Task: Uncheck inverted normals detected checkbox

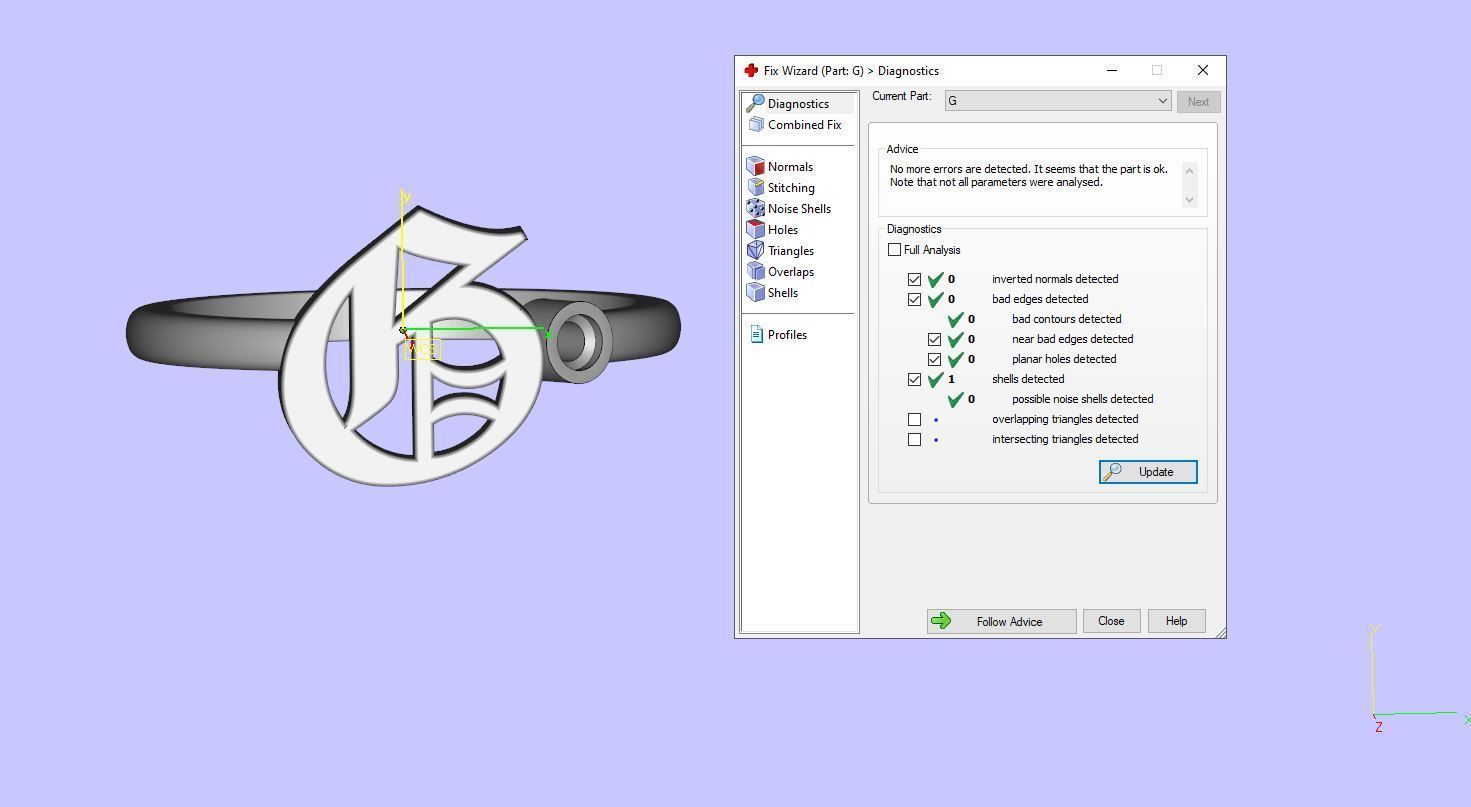Action: (x=914, y=279)
